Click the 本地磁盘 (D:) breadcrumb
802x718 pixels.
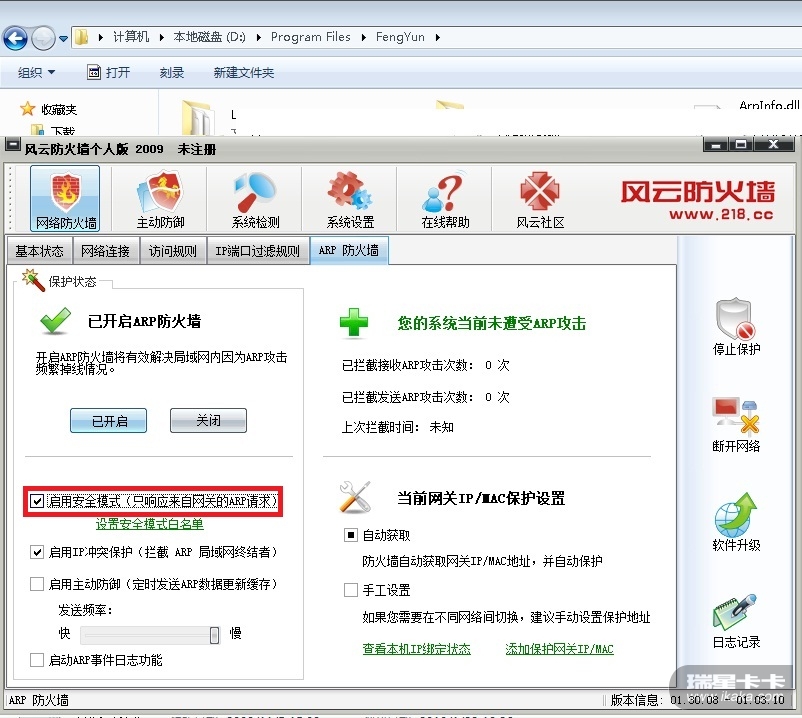coord(209,37)
